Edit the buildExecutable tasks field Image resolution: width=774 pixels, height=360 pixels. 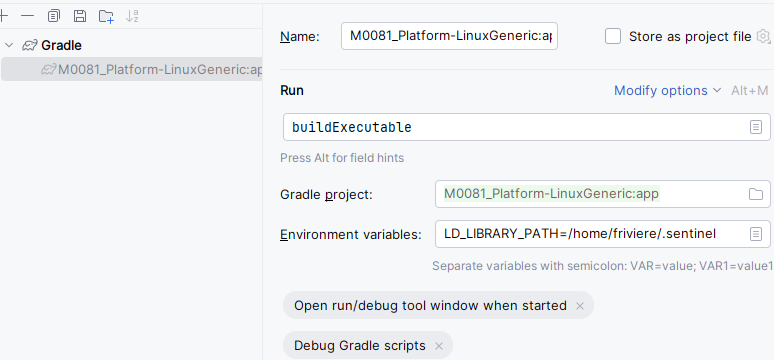pos(527,127)
